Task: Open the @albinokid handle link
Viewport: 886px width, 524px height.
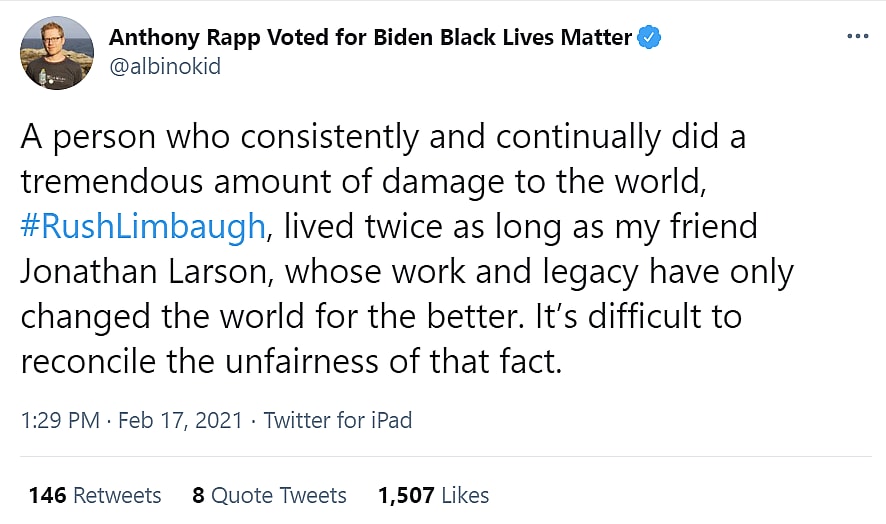Action: pos(164,67)
